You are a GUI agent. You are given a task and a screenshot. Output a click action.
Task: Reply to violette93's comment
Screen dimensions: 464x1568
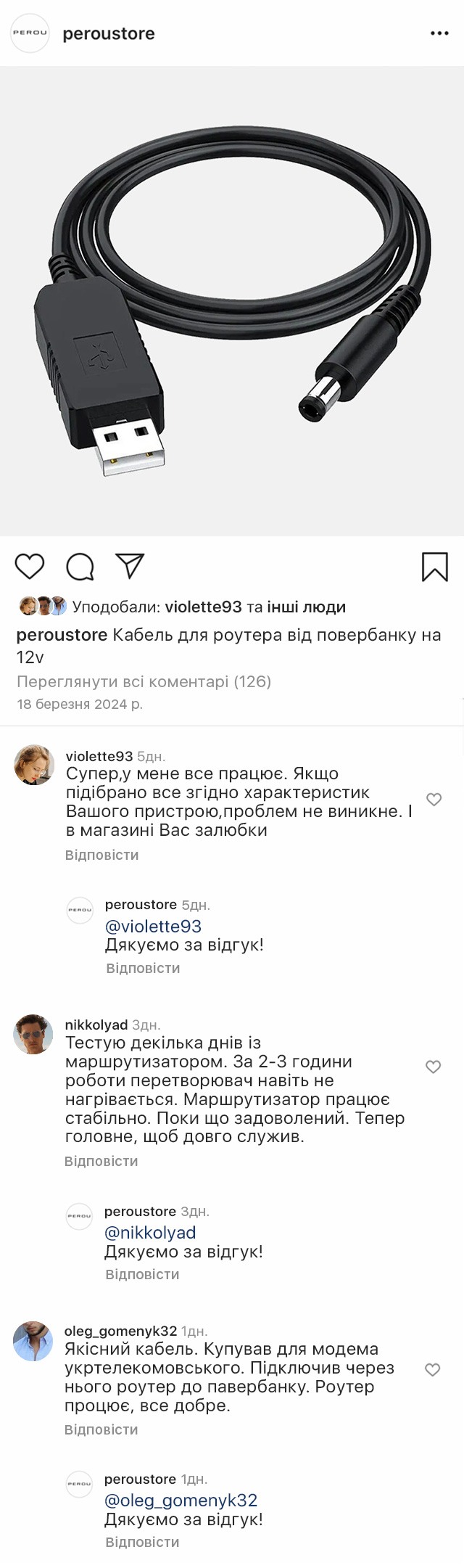click(101, 855)
